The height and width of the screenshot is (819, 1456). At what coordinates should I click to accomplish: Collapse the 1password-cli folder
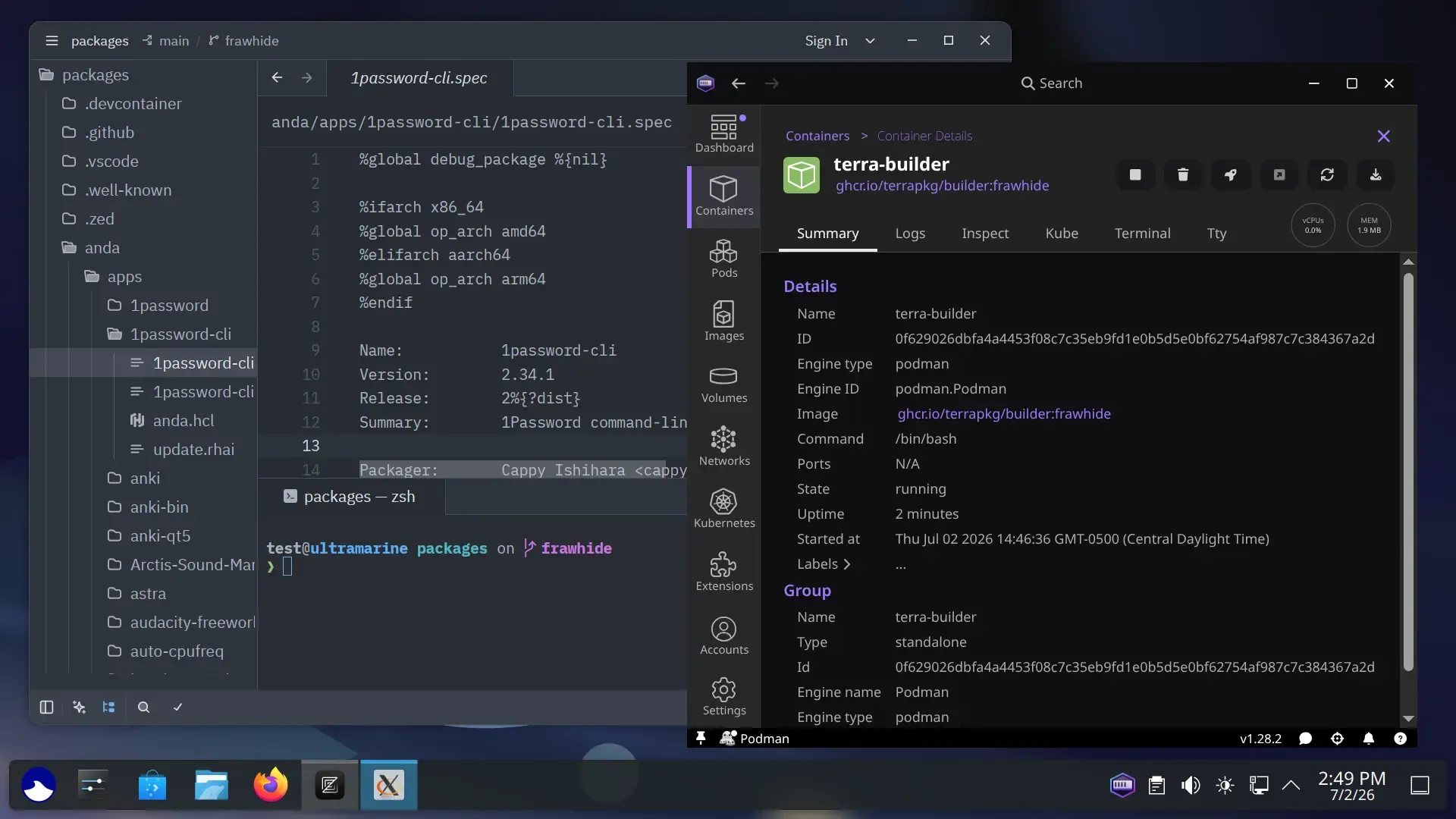pos(144,334)
